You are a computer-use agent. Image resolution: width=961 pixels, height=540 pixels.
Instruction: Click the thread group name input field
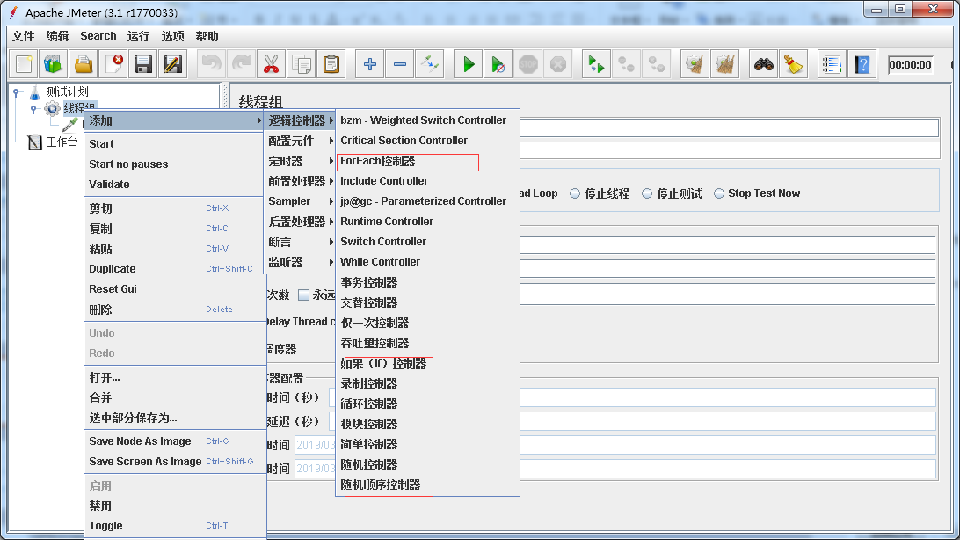click(729, 127)
